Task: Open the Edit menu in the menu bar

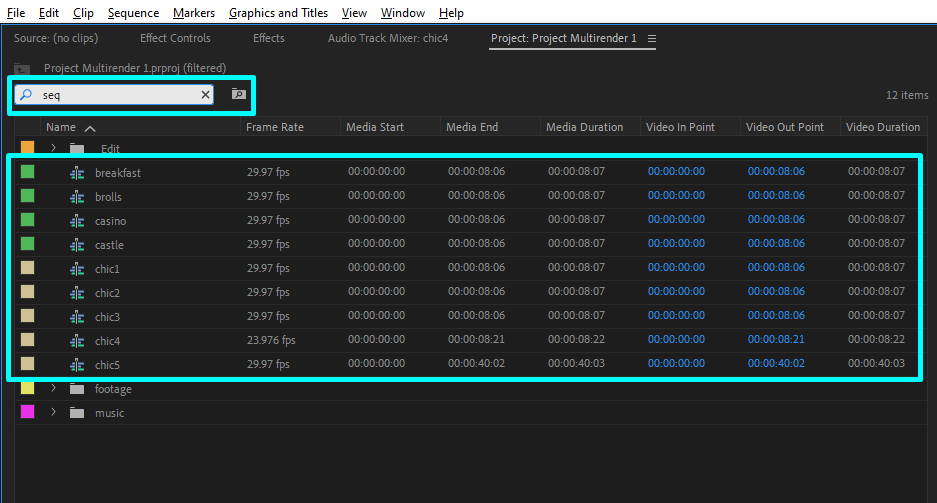Action: [48, 13]
